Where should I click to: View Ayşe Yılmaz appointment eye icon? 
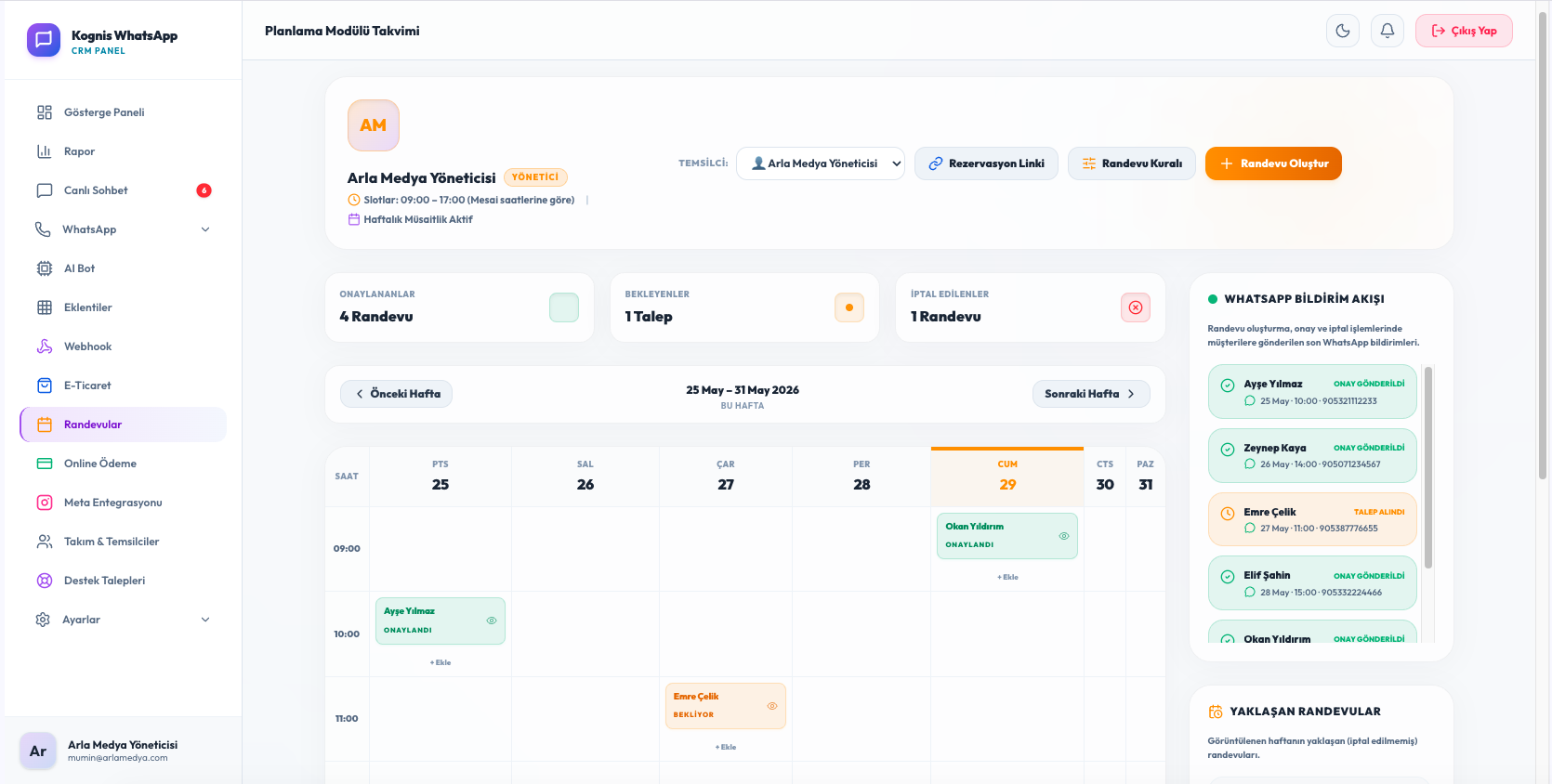(492, 621)
